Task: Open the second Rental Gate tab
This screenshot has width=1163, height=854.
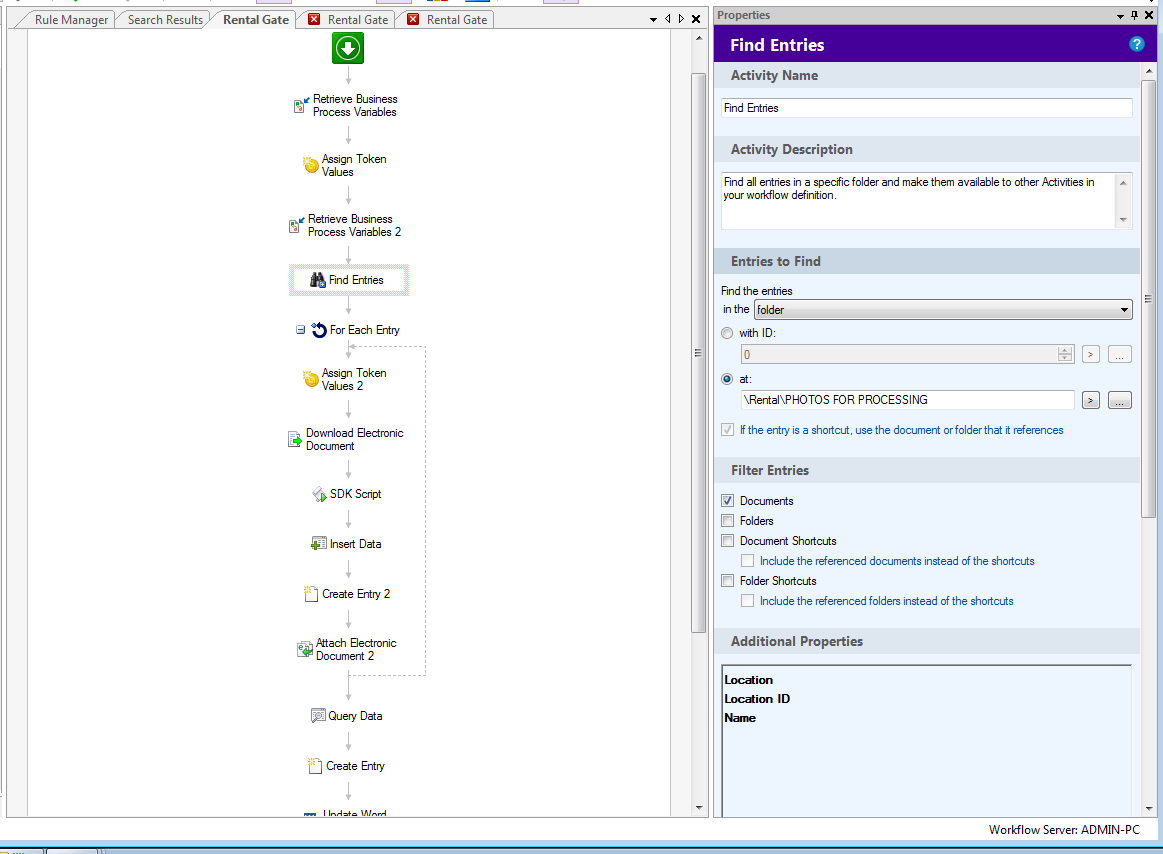Action: coord(358,20)
